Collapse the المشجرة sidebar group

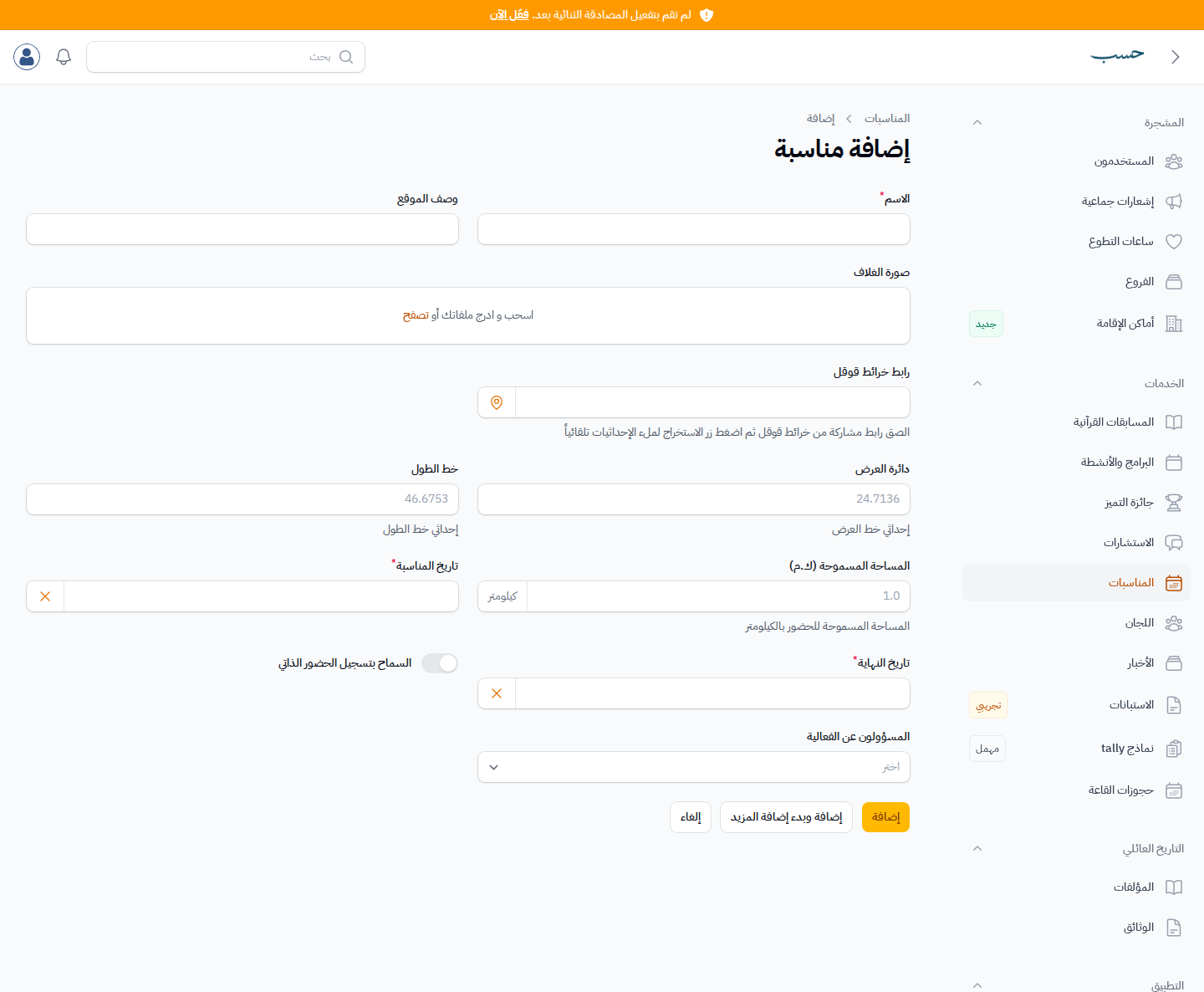977,123
